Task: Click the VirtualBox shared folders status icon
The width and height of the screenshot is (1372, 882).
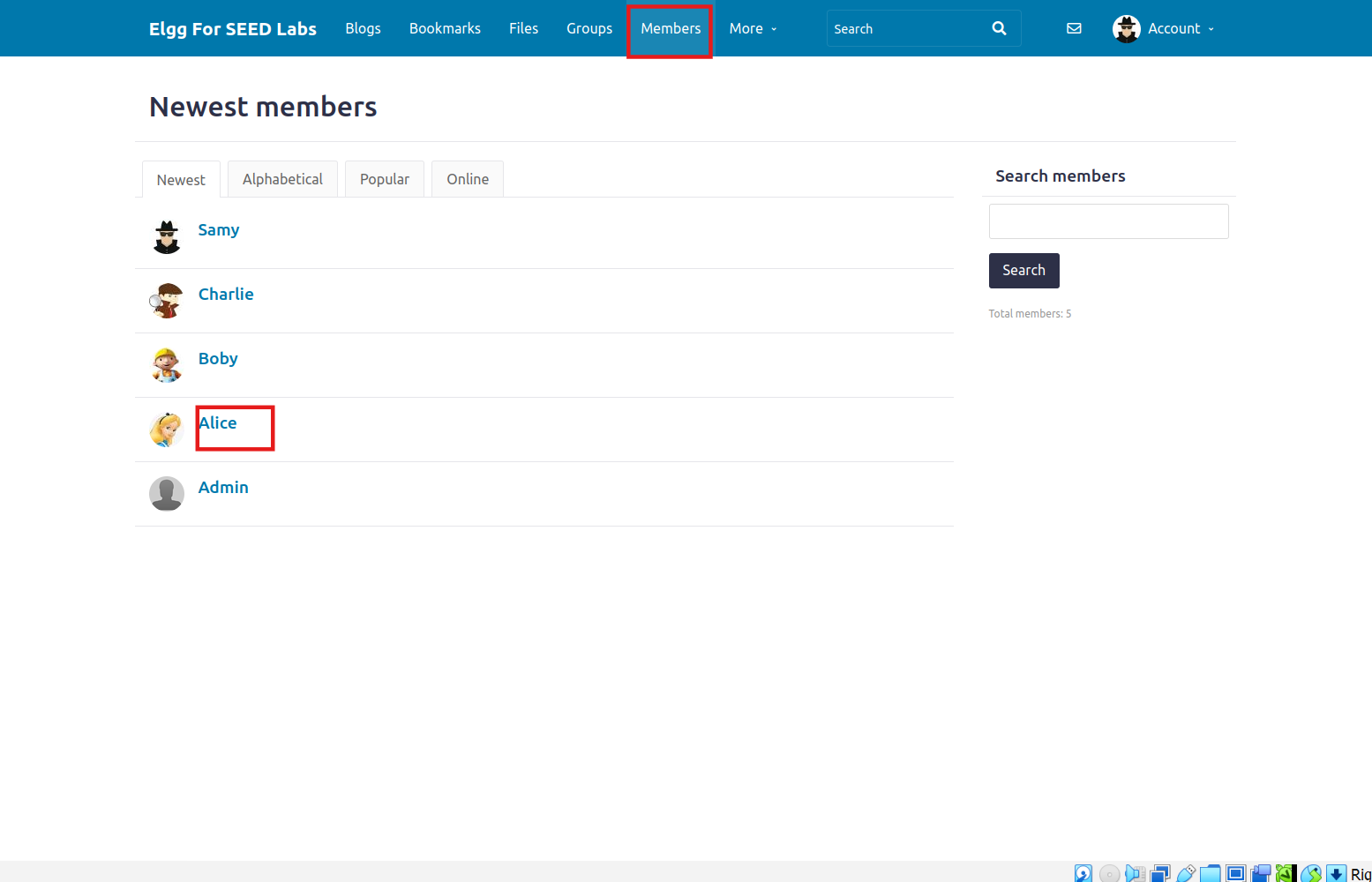Action: [1211, 873]
